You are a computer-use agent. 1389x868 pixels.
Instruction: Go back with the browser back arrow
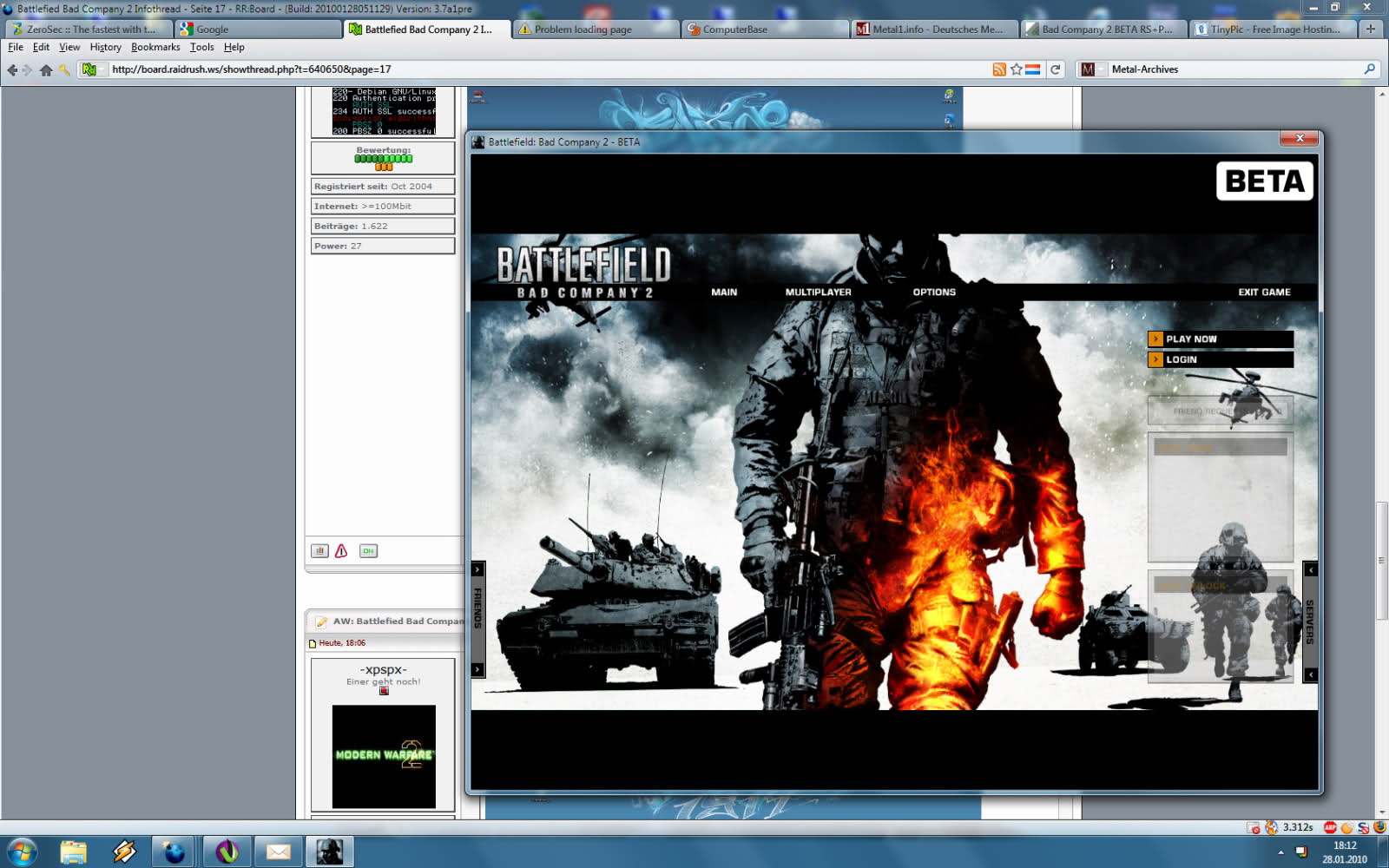pyautogui.click(x=12, y=69)
